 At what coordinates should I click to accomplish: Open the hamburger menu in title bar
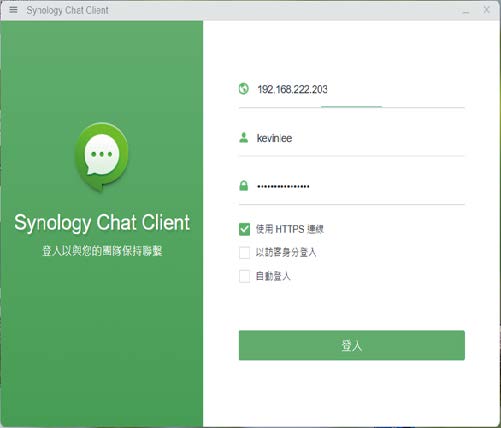(x=13, y=10)
